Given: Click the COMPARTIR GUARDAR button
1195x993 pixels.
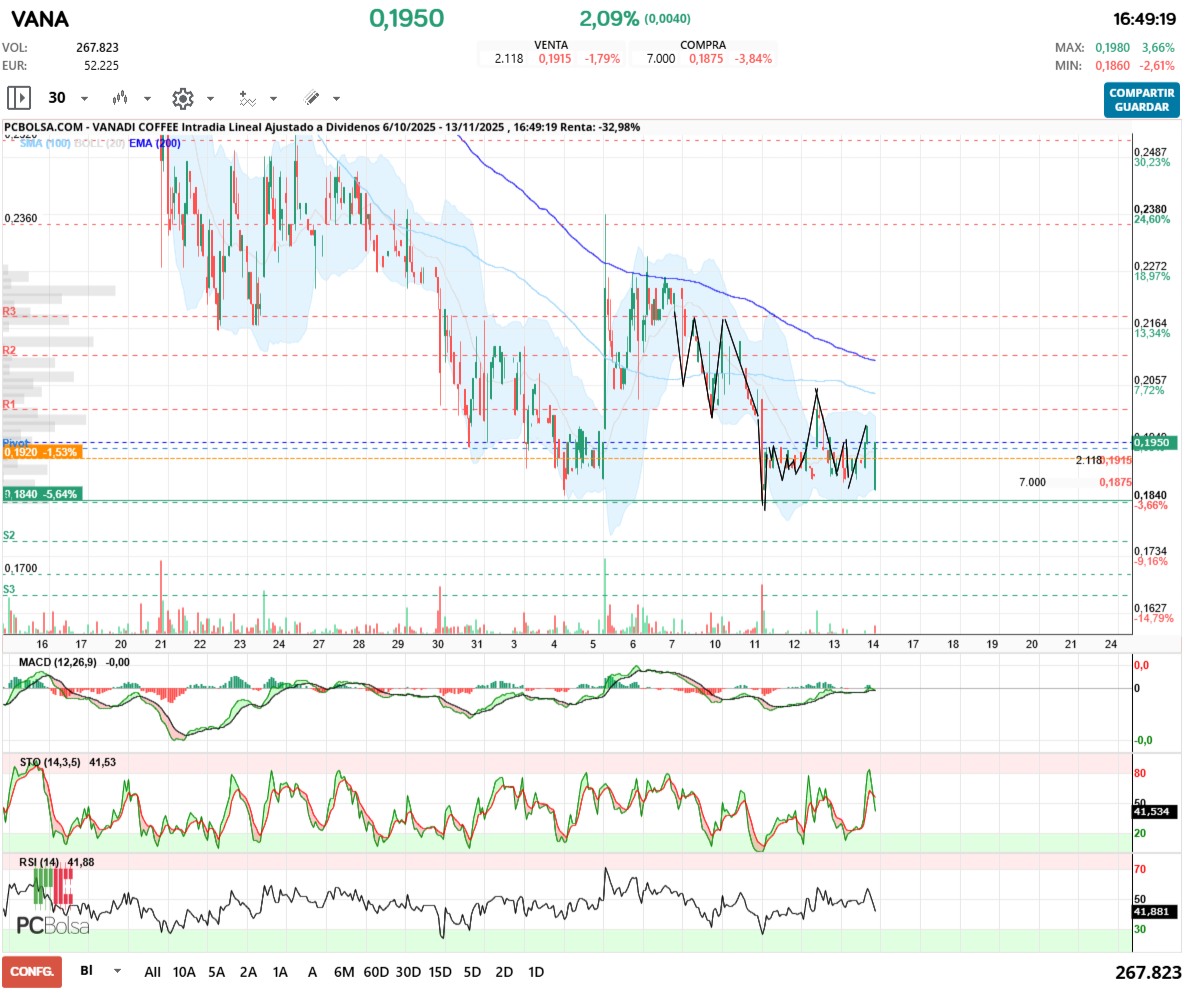Looking at the screenshot, I should point(1142,99).
